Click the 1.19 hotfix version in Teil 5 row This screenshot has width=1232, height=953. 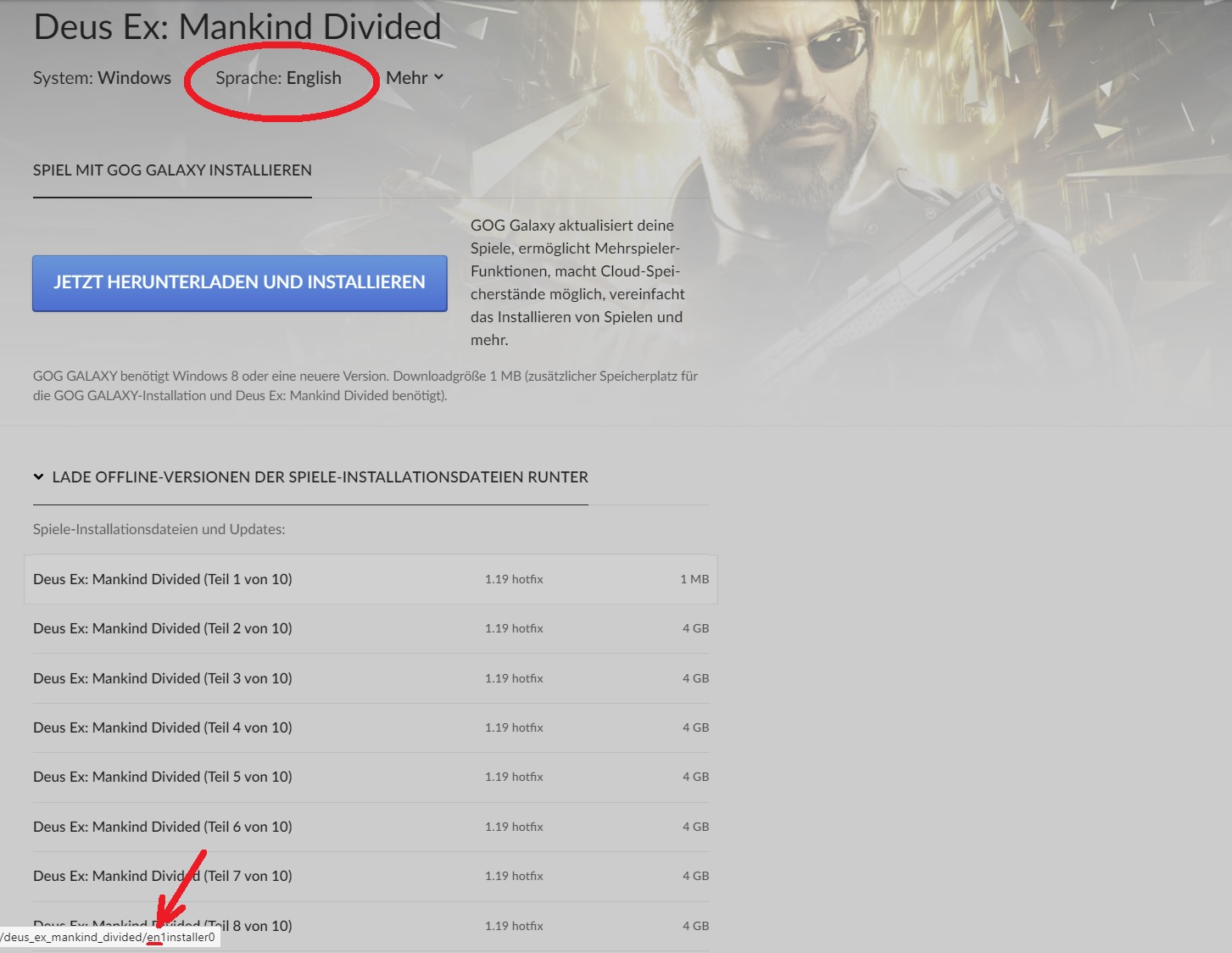(514, 777)
